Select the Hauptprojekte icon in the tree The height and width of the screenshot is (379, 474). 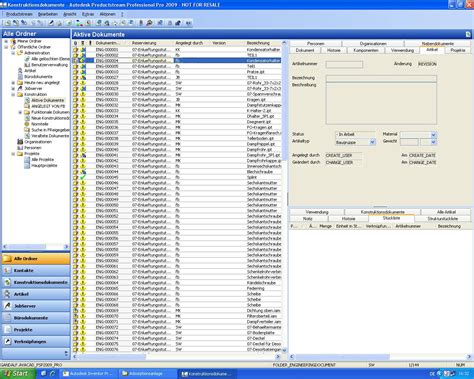click(x=27, y=166)
